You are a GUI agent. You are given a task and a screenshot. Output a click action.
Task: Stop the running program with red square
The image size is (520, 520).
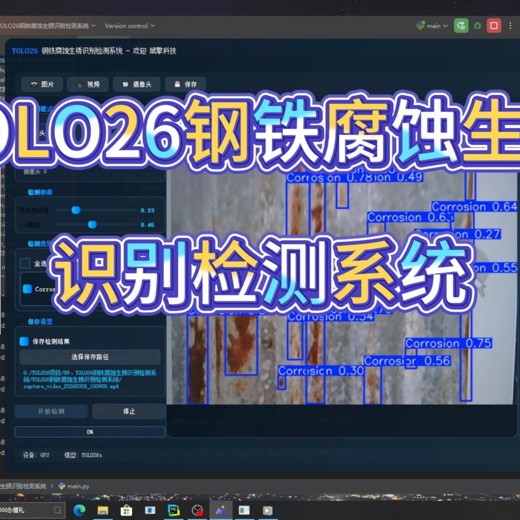494,26
